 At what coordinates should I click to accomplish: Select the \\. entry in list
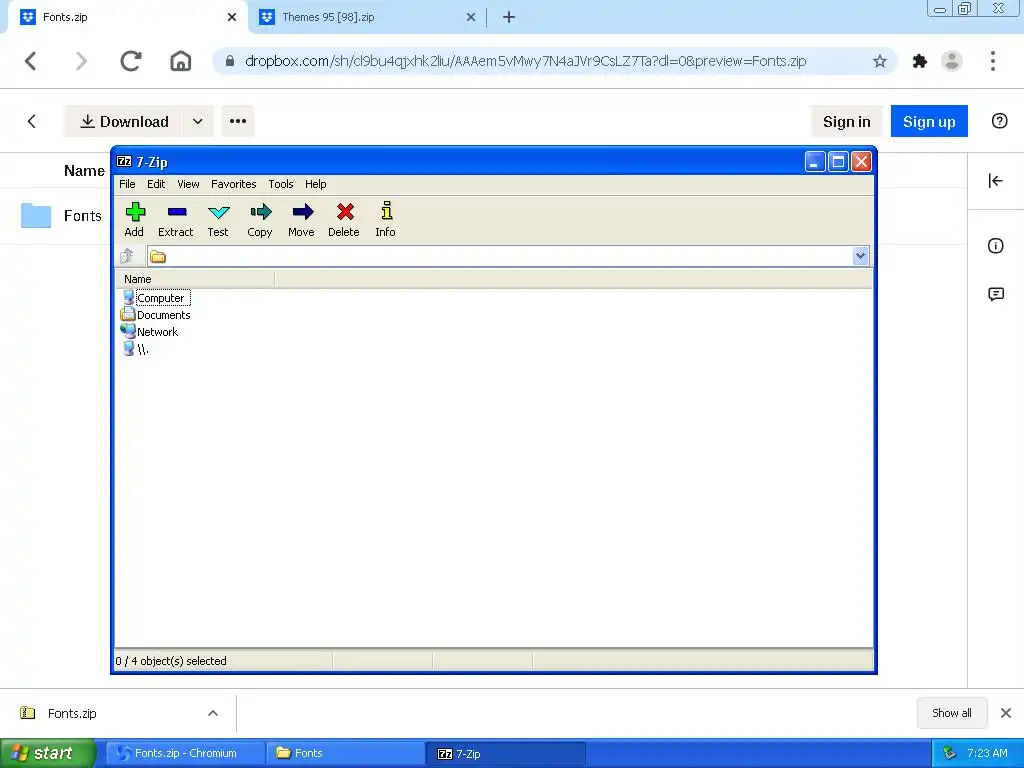136,349
